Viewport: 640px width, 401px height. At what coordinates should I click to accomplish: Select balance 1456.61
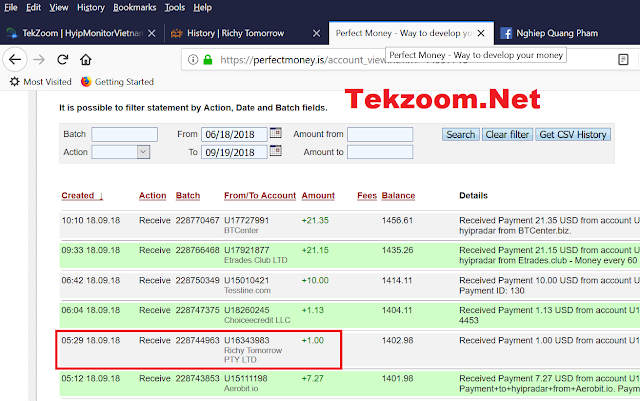[397, 221]
